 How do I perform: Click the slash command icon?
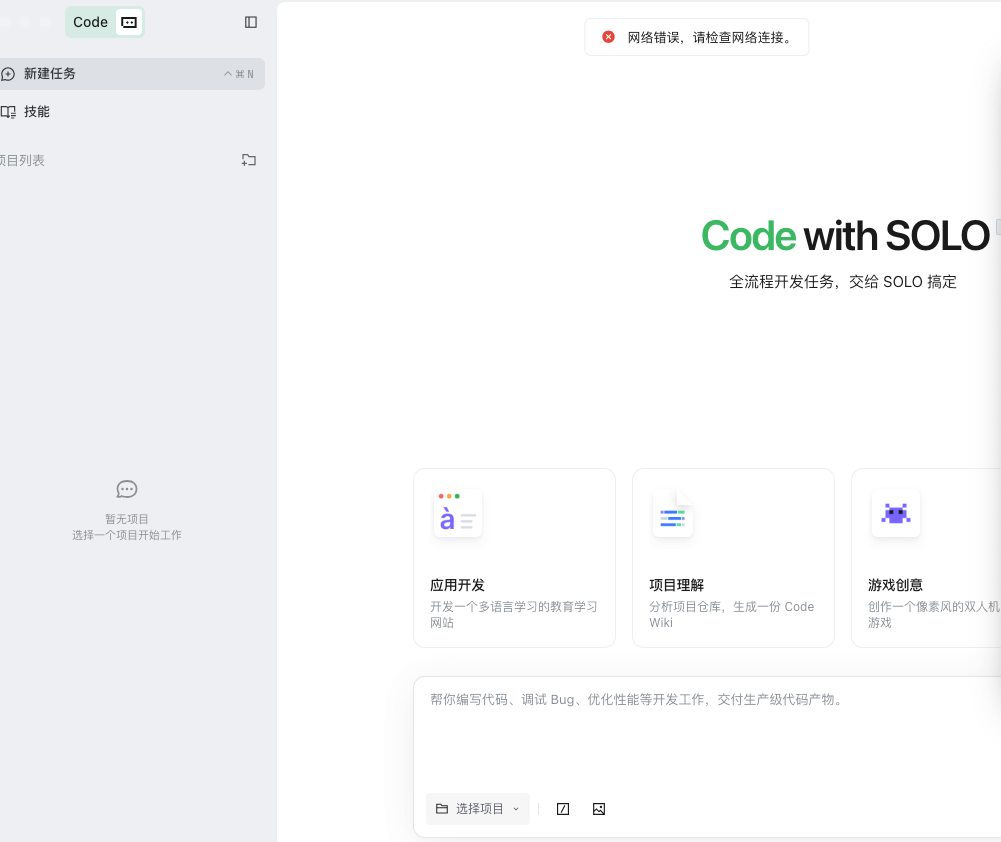563,809
